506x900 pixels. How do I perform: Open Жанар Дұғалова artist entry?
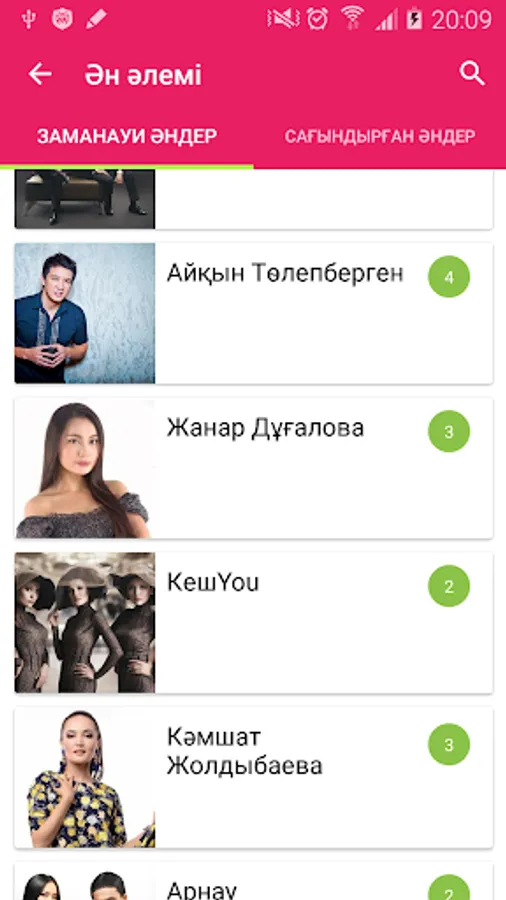click(253, 468)
